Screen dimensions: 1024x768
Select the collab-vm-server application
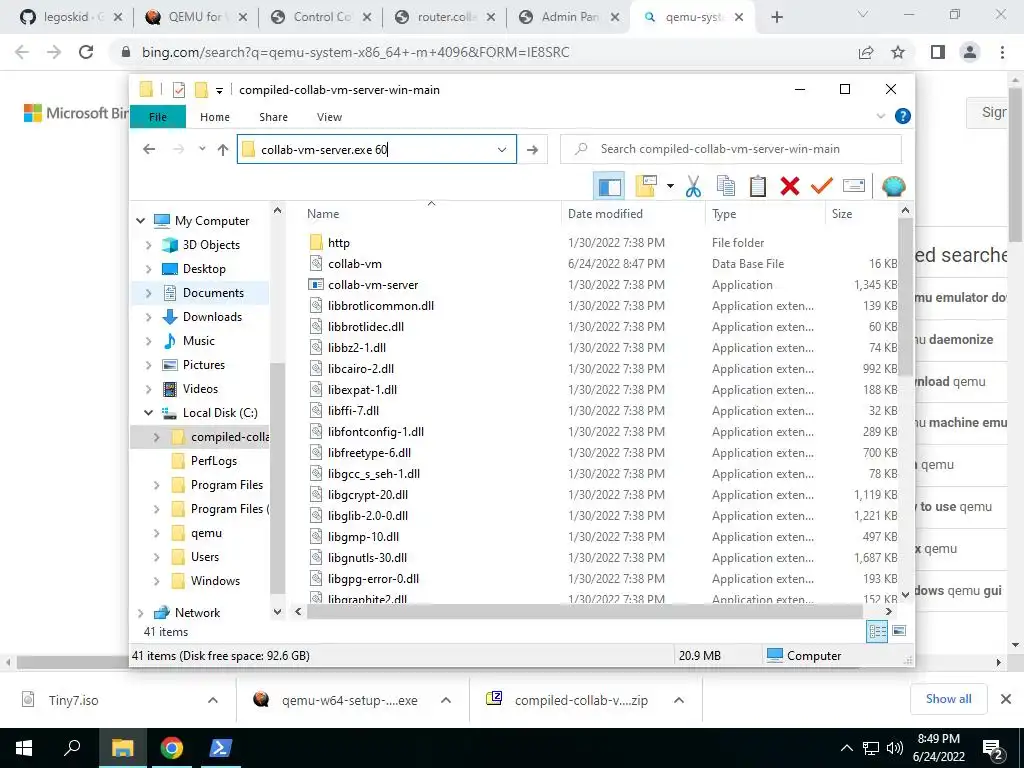click(373, 285)
